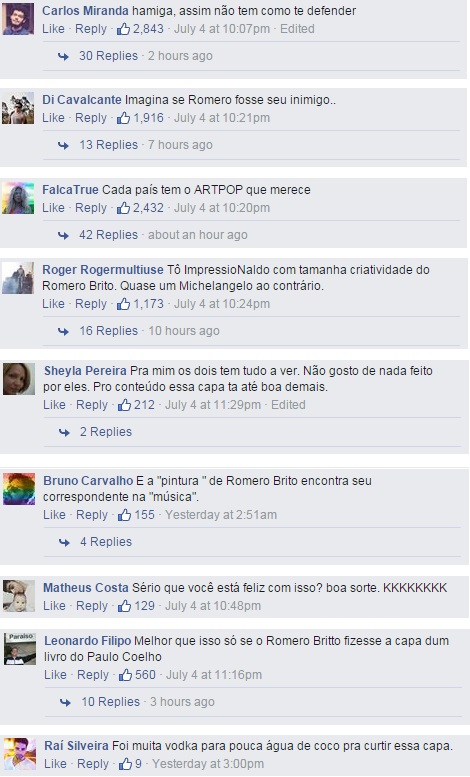Image resolution: width=470 pixels, height=777 pixels.
Task: Click thumbs-up icon showing 1,916 likes
Action: [x=123, y=118]
